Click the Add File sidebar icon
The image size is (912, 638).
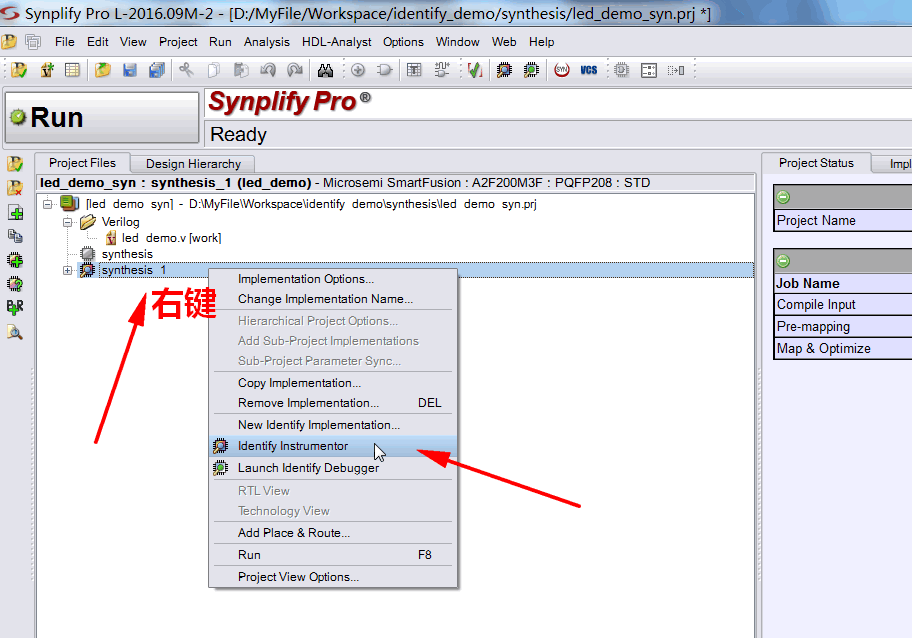pyautogui.click(x=15, y=212)
